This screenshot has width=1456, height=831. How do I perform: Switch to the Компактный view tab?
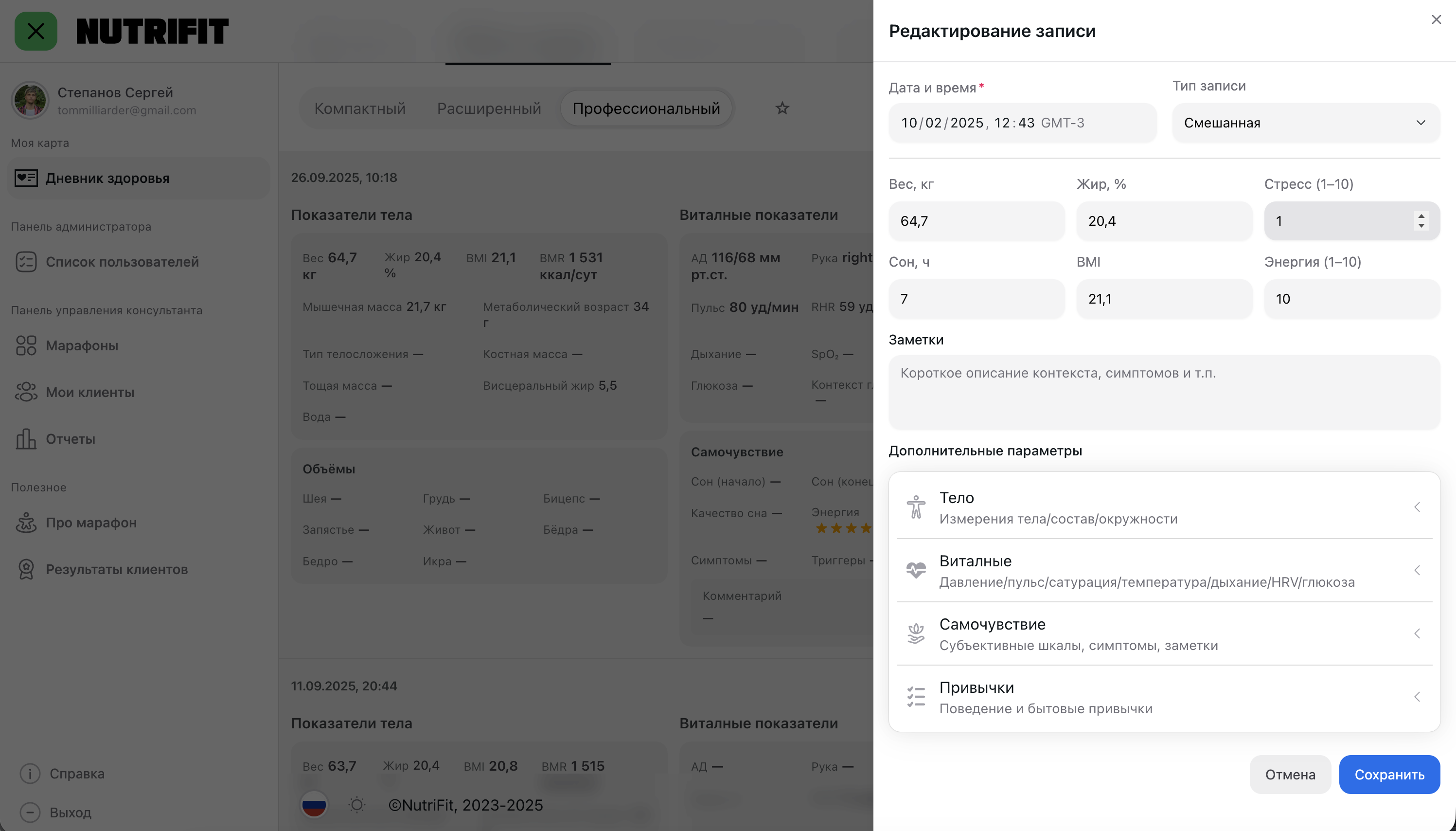(x=360, y=108)
